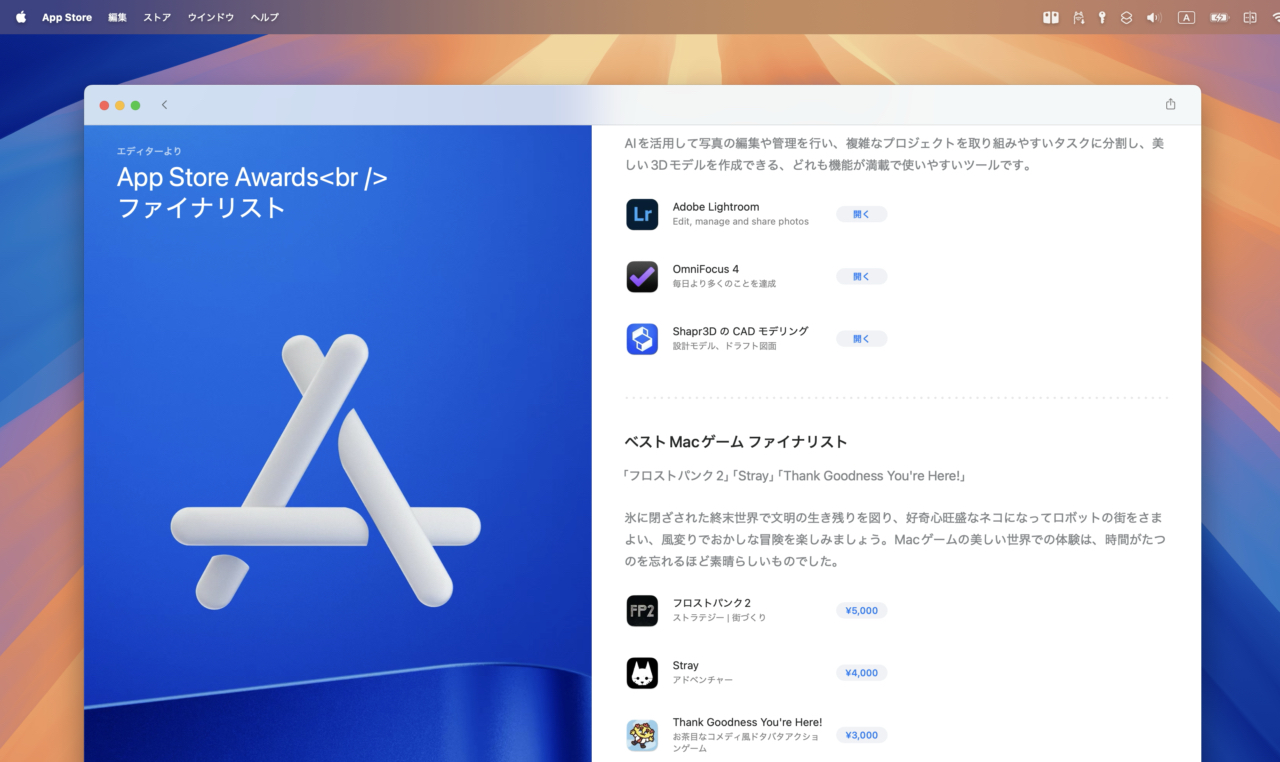This screenshot has height=762, width=1280.
Task: Open the ストア menu
Action: coord(157,17)
